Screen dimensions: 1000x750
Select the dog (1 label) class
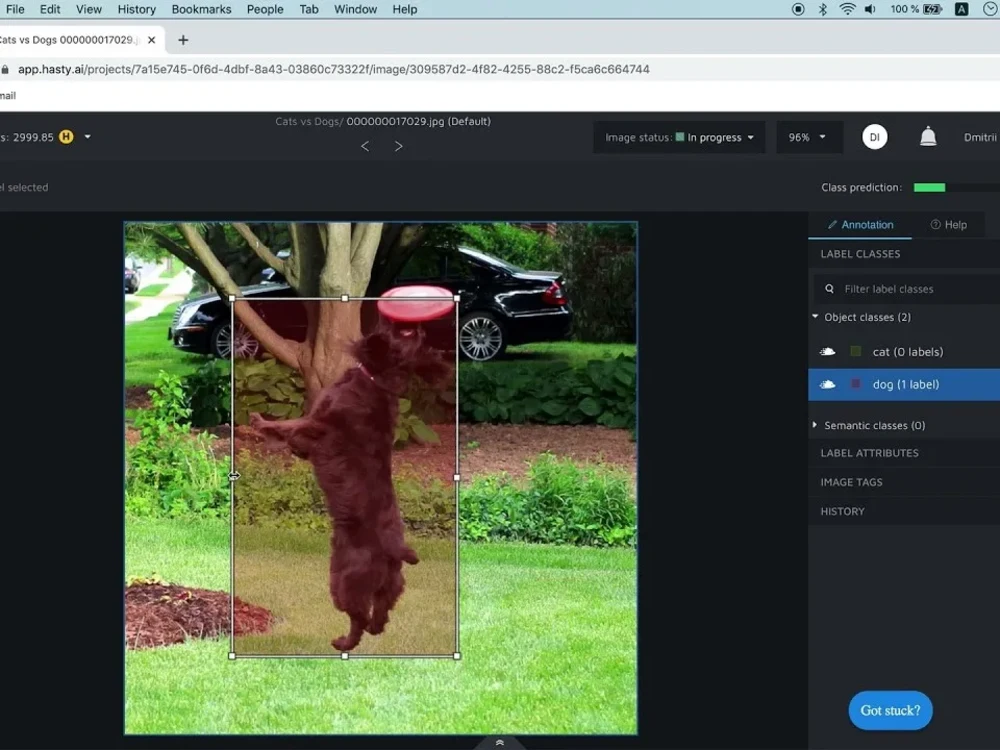904,385
